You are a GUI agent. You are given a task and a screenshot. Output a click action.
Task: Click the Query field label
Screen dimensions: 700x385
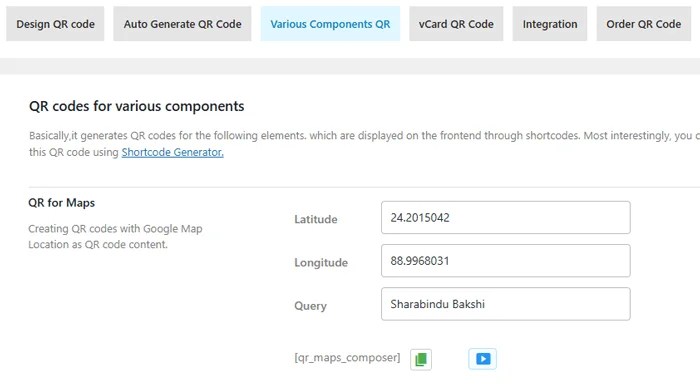[310, 306]
